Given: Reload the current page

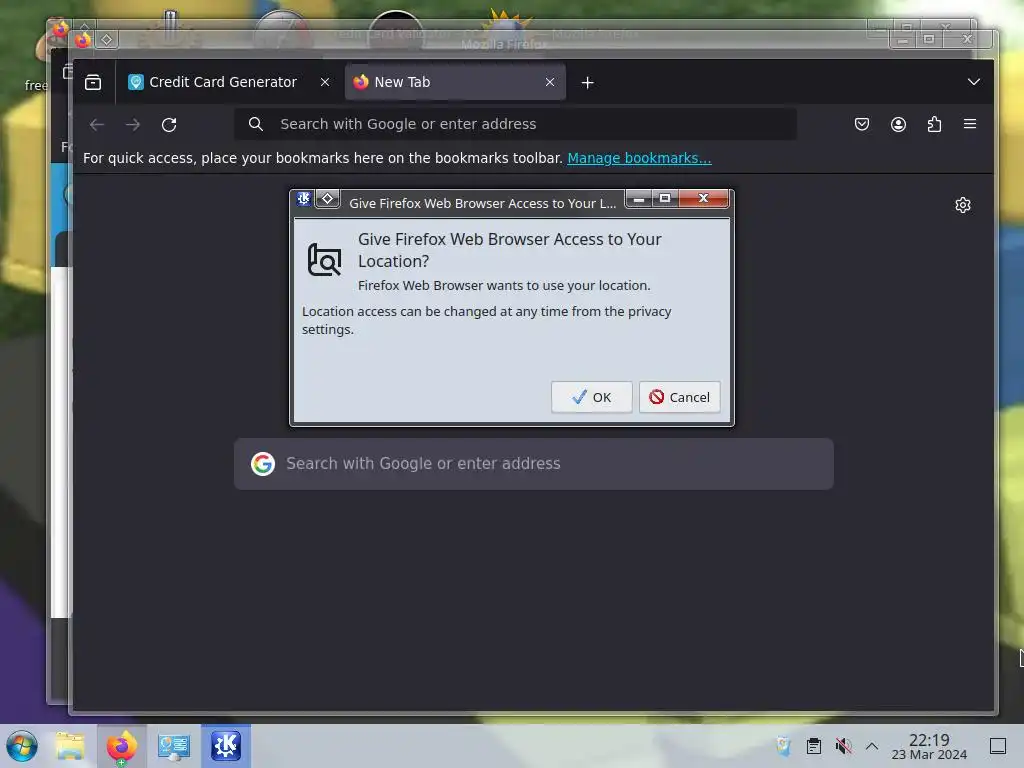Looking at the screenshot, I should (169, 124).
